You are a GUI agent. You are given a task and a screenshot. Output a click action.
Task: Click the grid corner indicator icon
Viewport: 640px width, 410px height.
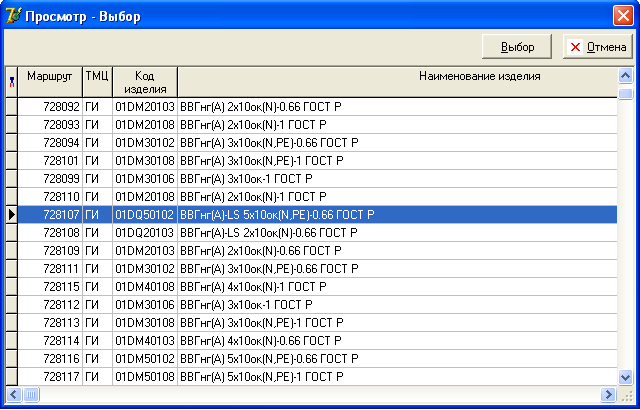point(12,82)
